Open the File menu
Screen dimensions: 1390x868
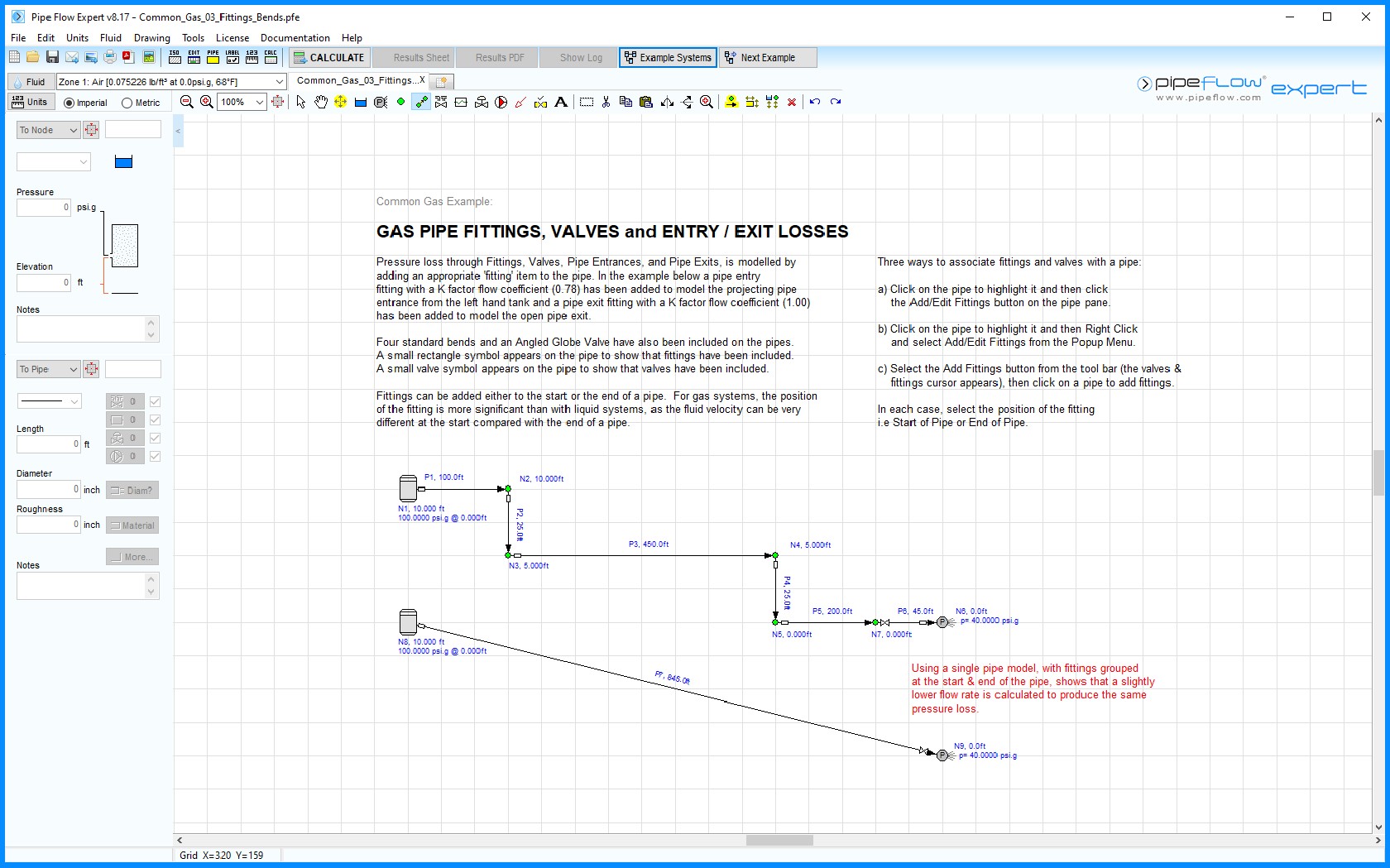[x=18, y=38]
